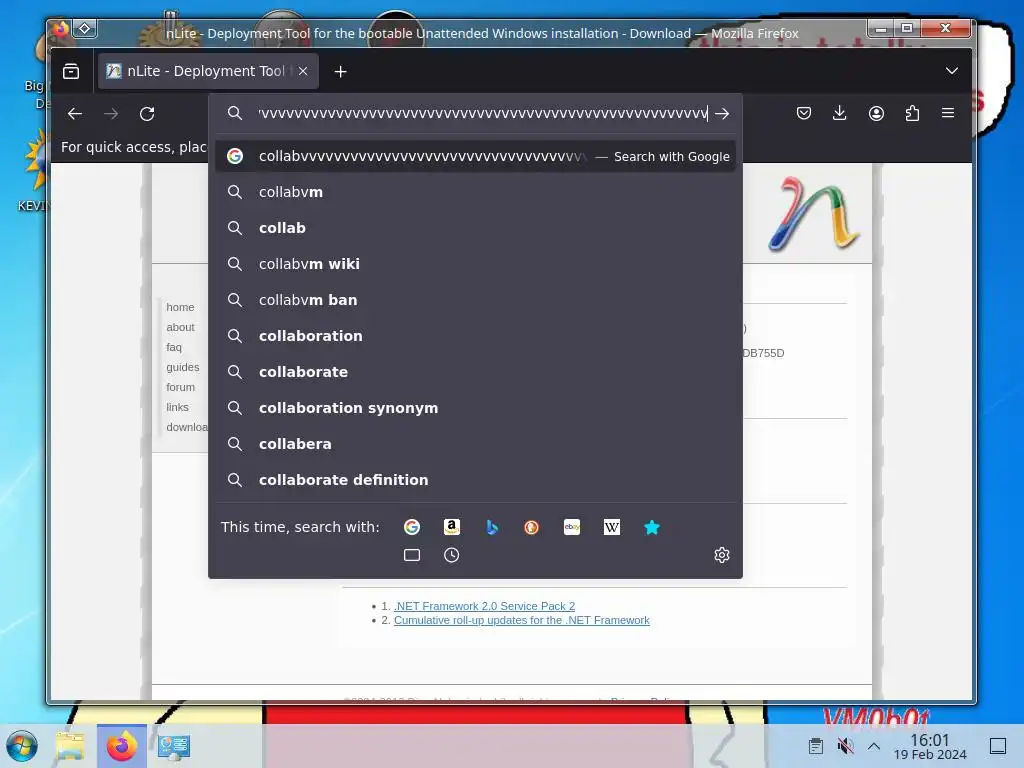Focus the address bar text field
Screen dimensions: 1024x768
click(x=483, y=114)
